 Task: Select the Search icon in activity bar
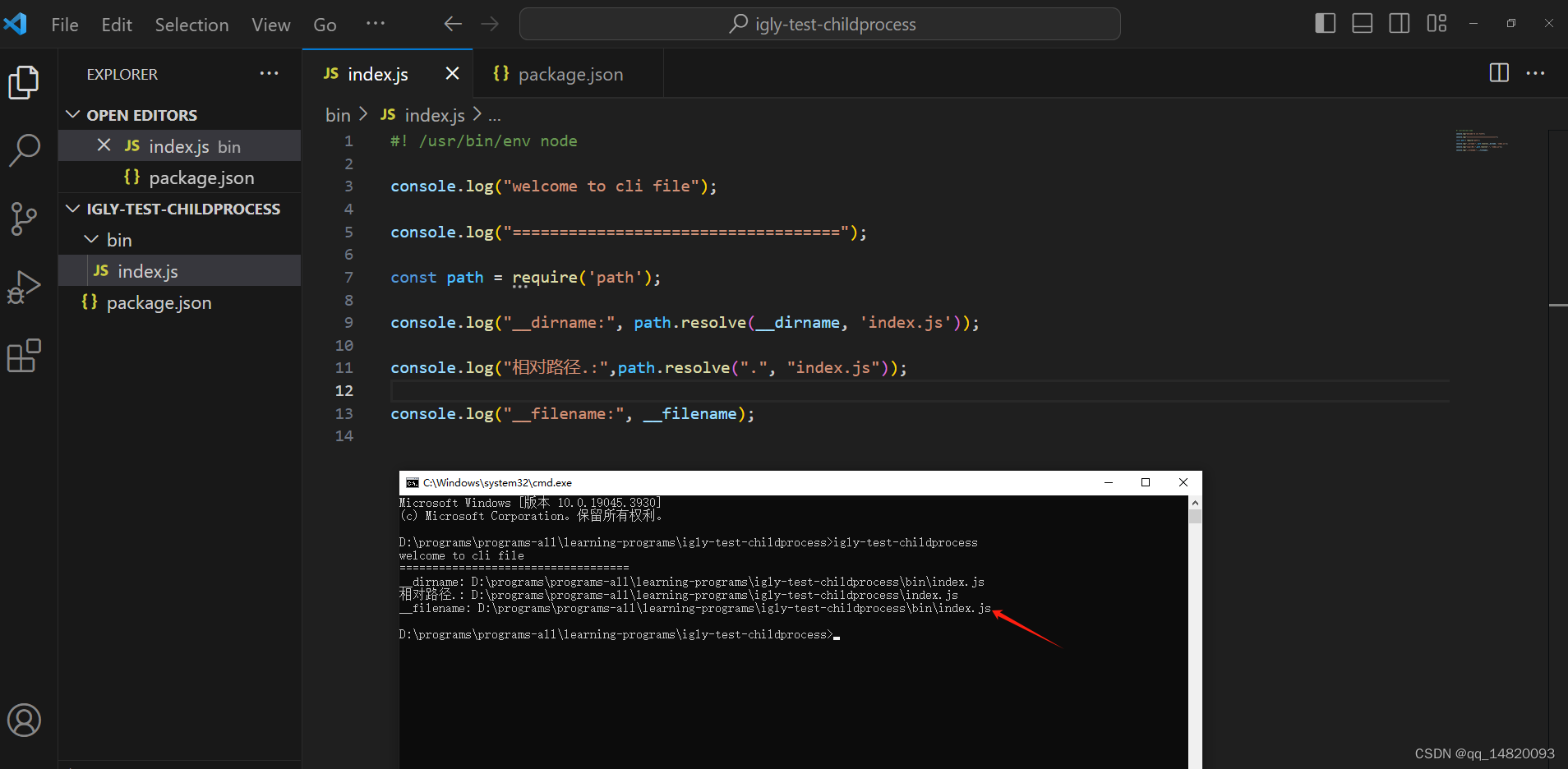tap(25, 150)
